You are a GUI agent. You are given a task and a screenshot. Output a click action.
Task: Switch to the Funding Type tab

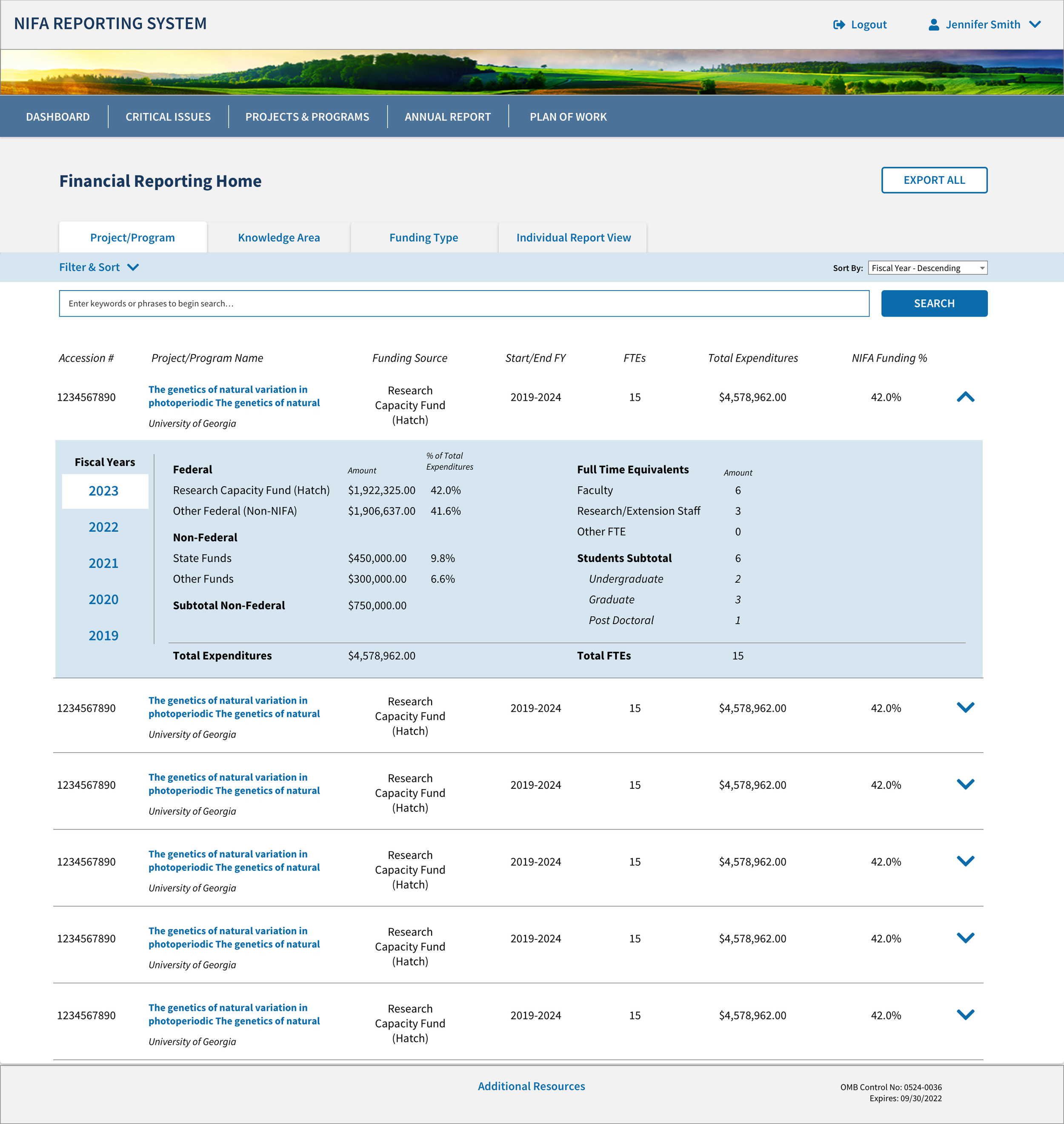coord(423,237)
